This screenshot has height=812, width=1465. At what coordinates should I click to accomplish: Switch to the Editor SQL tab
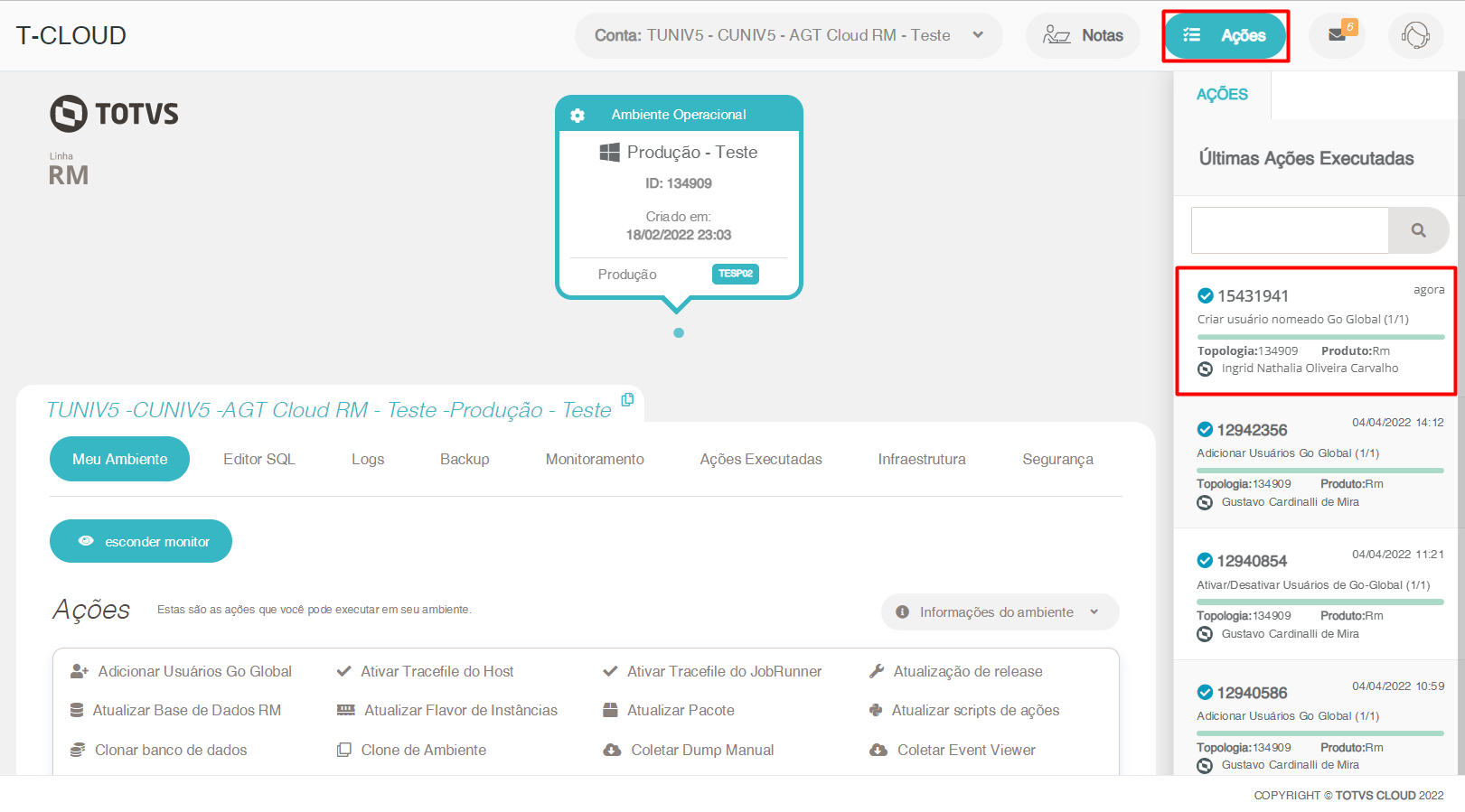259,459
